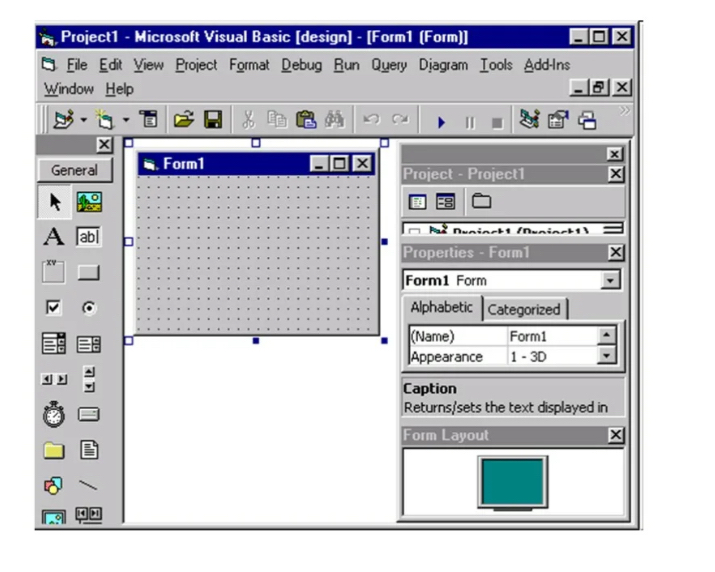715x572 pixels.
Task: Select the FileListBox tool
Action: point(89,450)
